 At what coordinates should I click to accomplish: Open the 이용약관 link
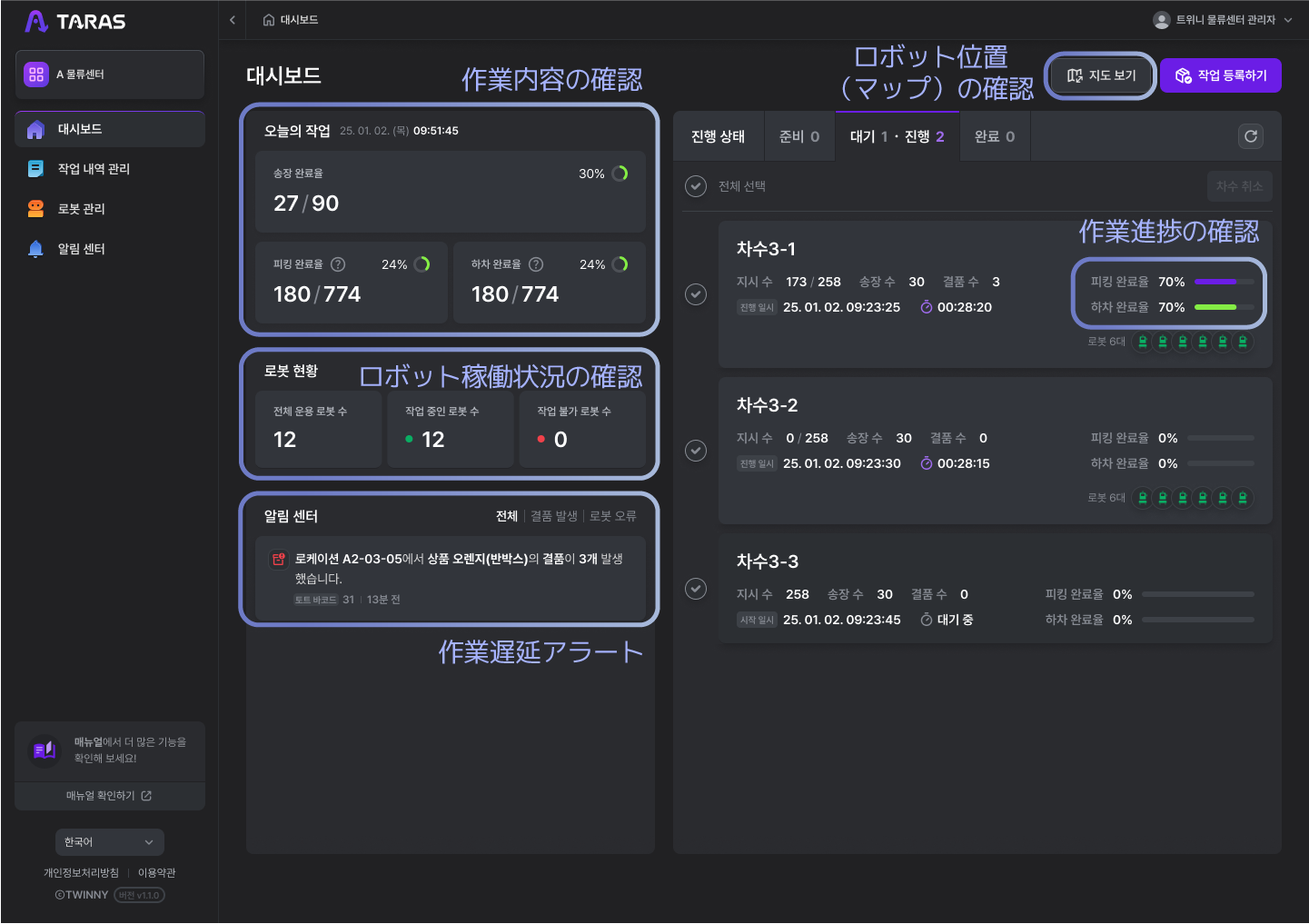157,873
